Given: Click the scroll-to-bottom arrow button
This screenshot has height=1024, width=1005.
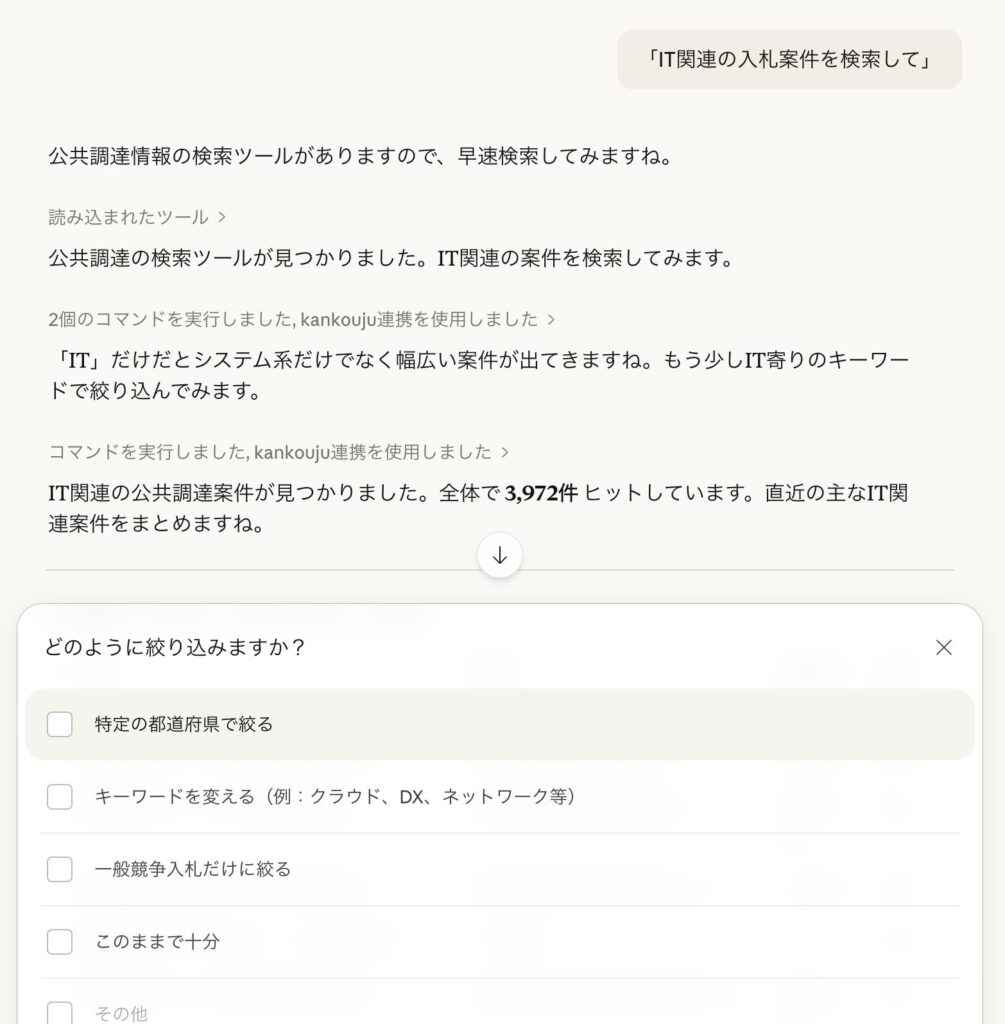Looking at the screenshot, I should (500, 556).
